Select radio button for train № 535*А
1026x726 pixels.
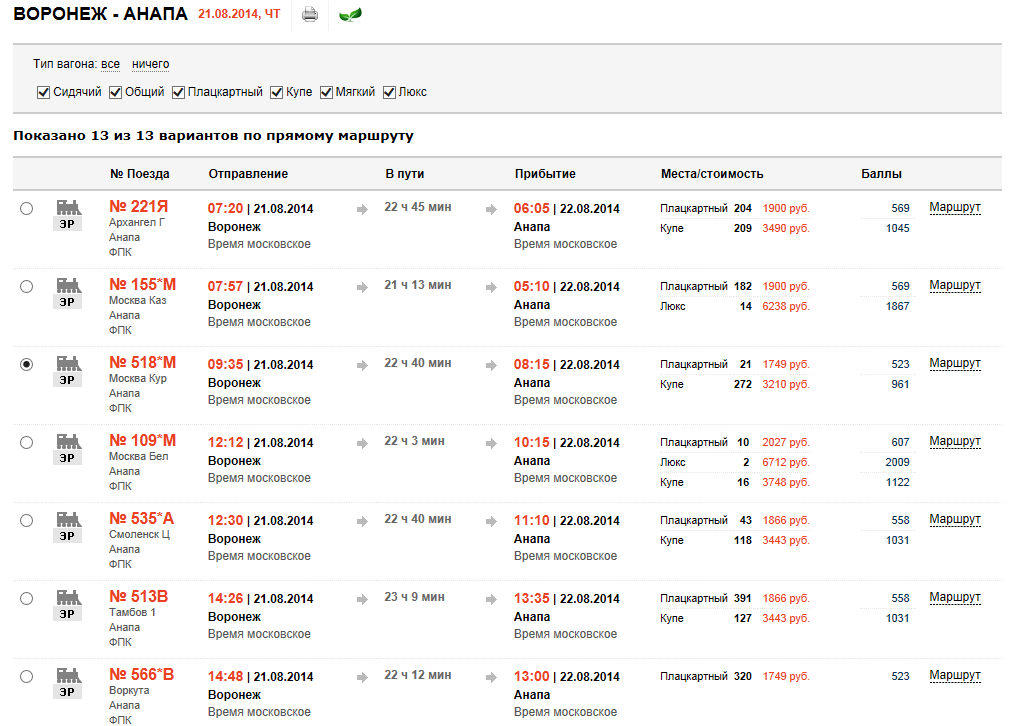26,520
